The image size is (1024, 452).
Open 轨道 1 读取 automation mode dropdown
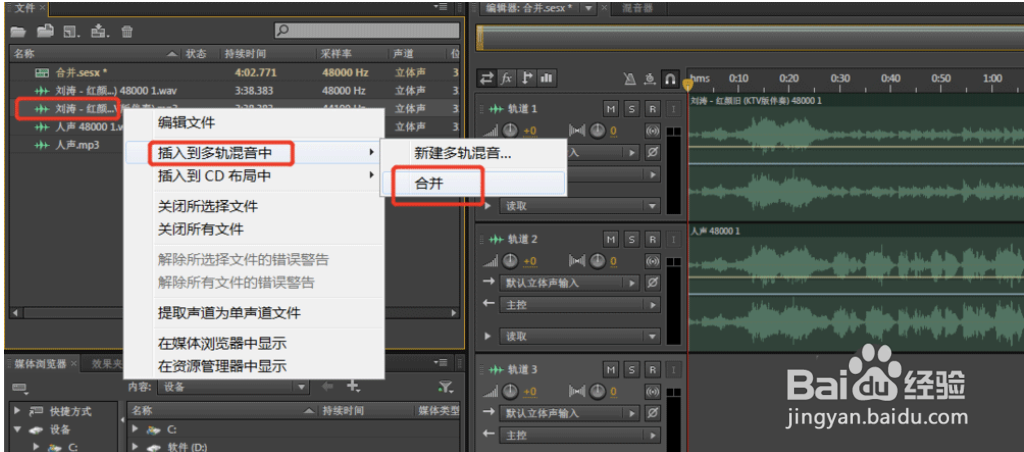pyautogui.click(x=580, y=206)
